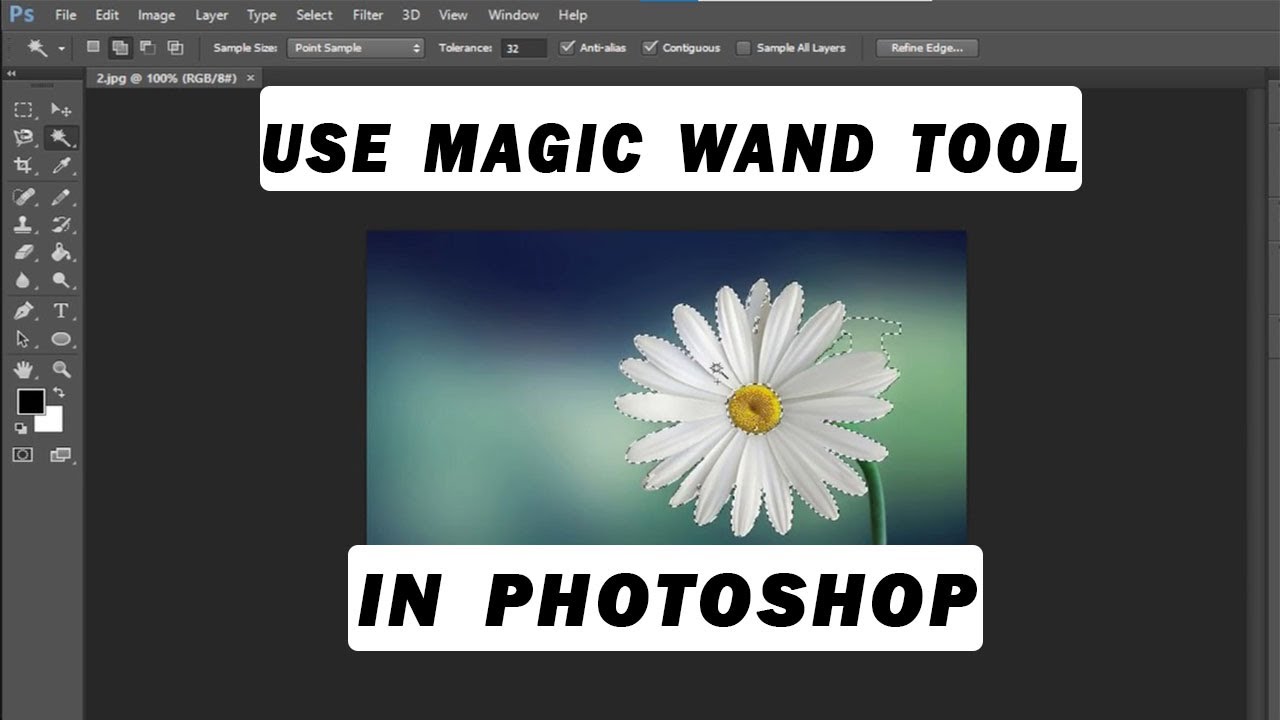Click the Photoshop Ps logo
The height and width of the screenshot is (720, 1280).
coord(21,14)
